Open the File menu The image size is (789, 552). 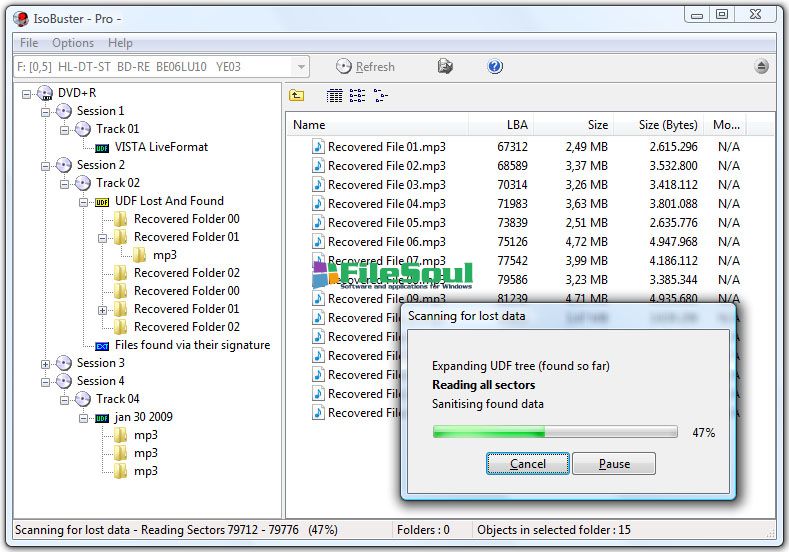[29, 43]
